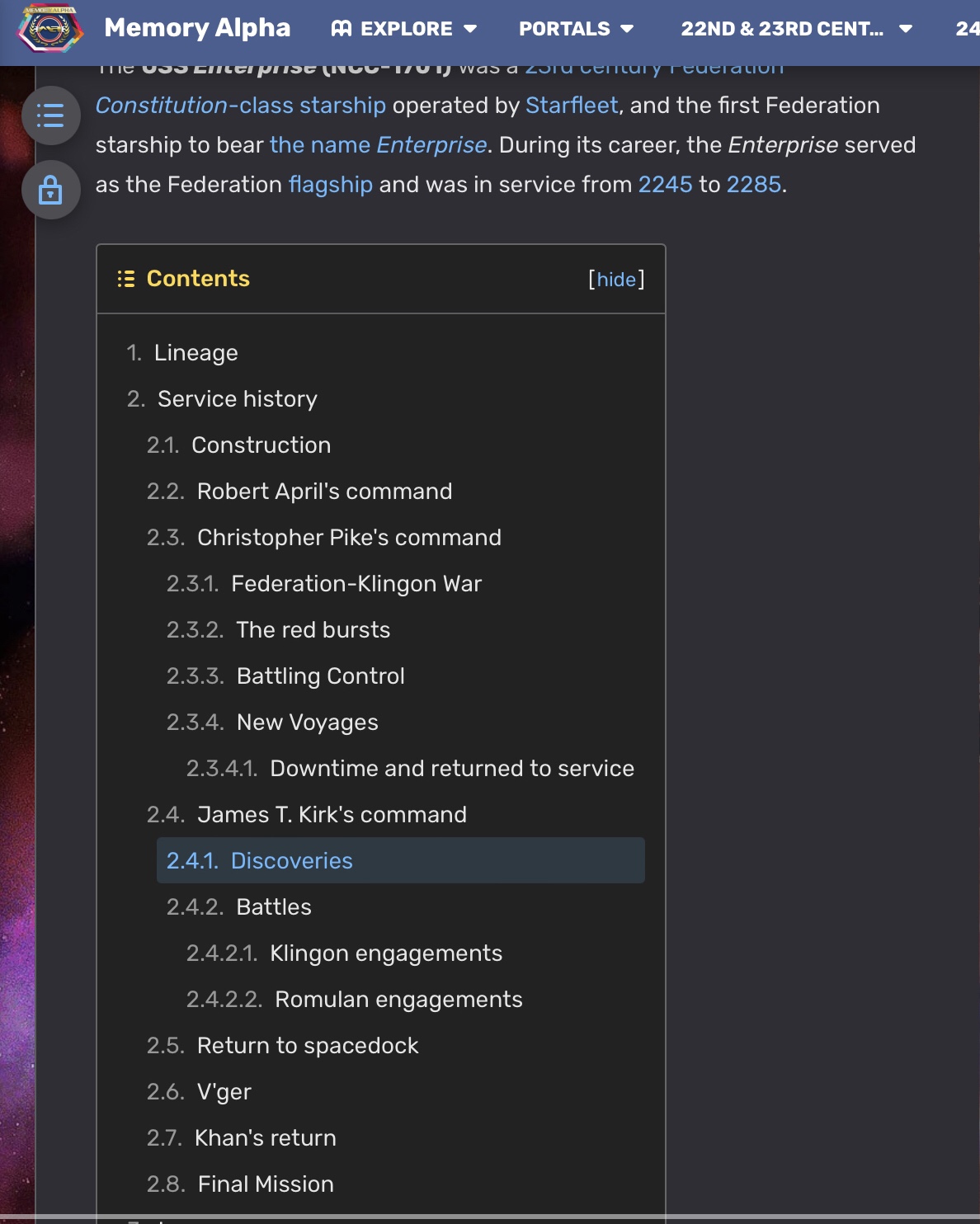
Task: Open the 2245 year link
Action: (666, 185)
